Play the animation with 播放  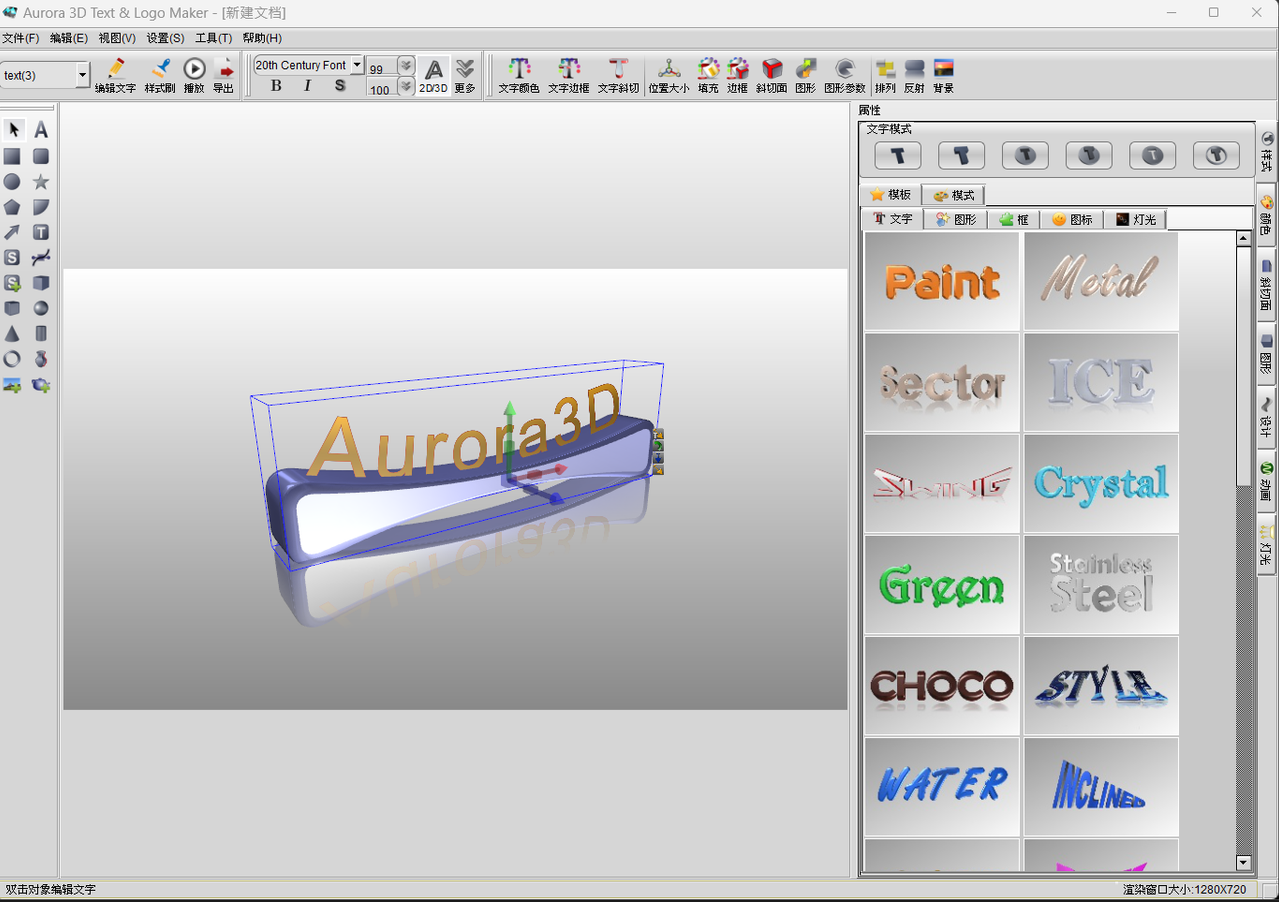click(194, 75)
